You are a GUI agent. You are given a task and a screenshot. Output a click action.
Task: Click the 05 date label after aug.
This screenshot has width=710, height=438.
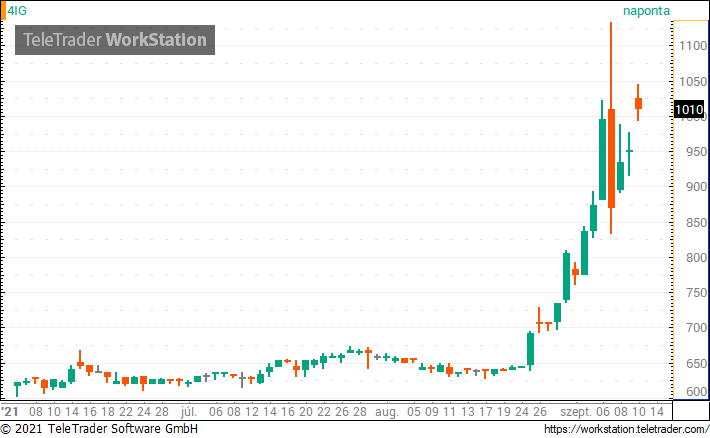point(413,412)
